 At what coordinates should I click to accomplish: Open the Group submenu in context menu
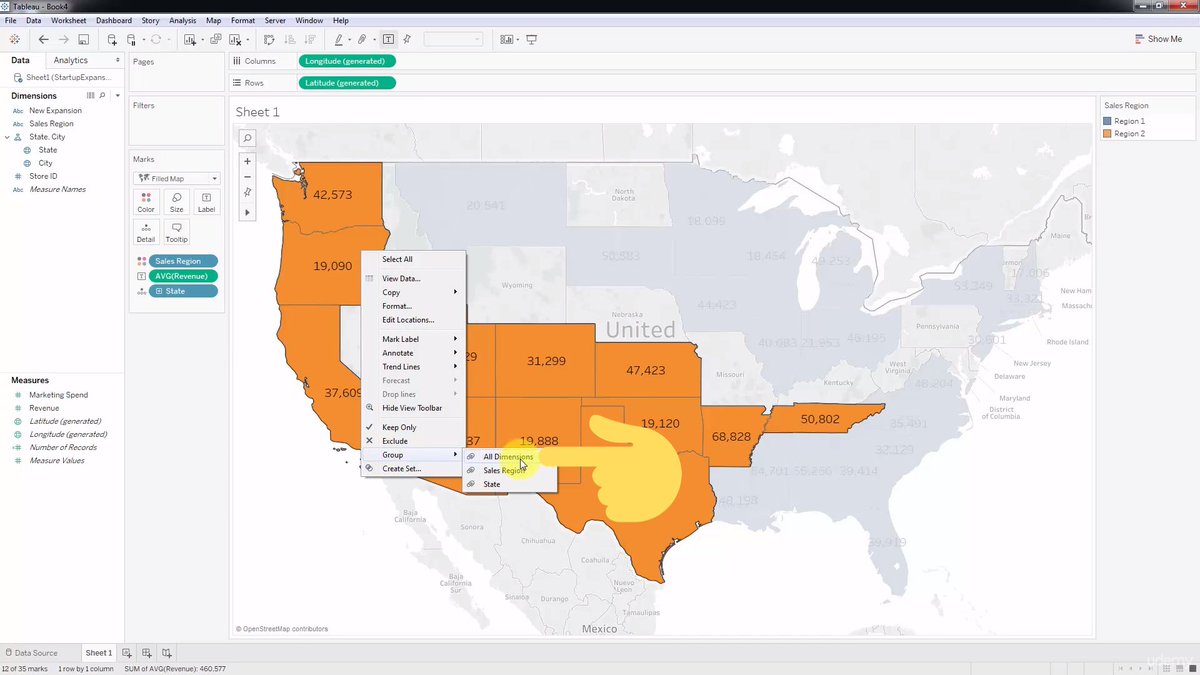pos(413,455)
